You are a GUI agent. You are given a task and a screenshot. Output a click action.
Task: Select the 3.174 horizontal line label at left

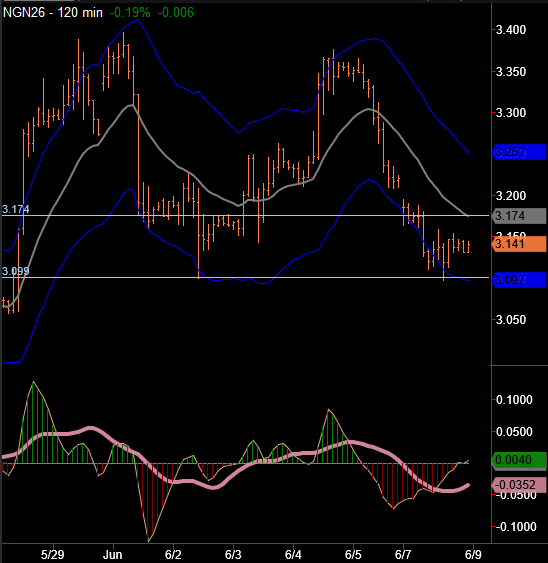coord(16,209)
